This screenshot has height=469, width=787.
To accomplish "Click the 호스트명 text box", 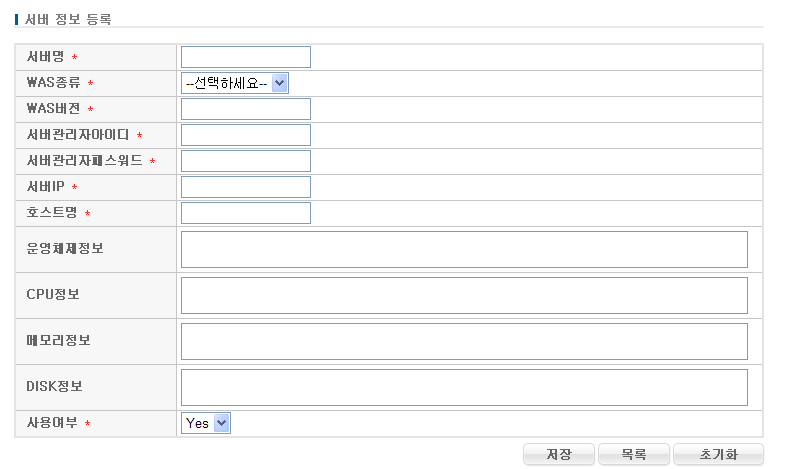I will tap(245, 213).
